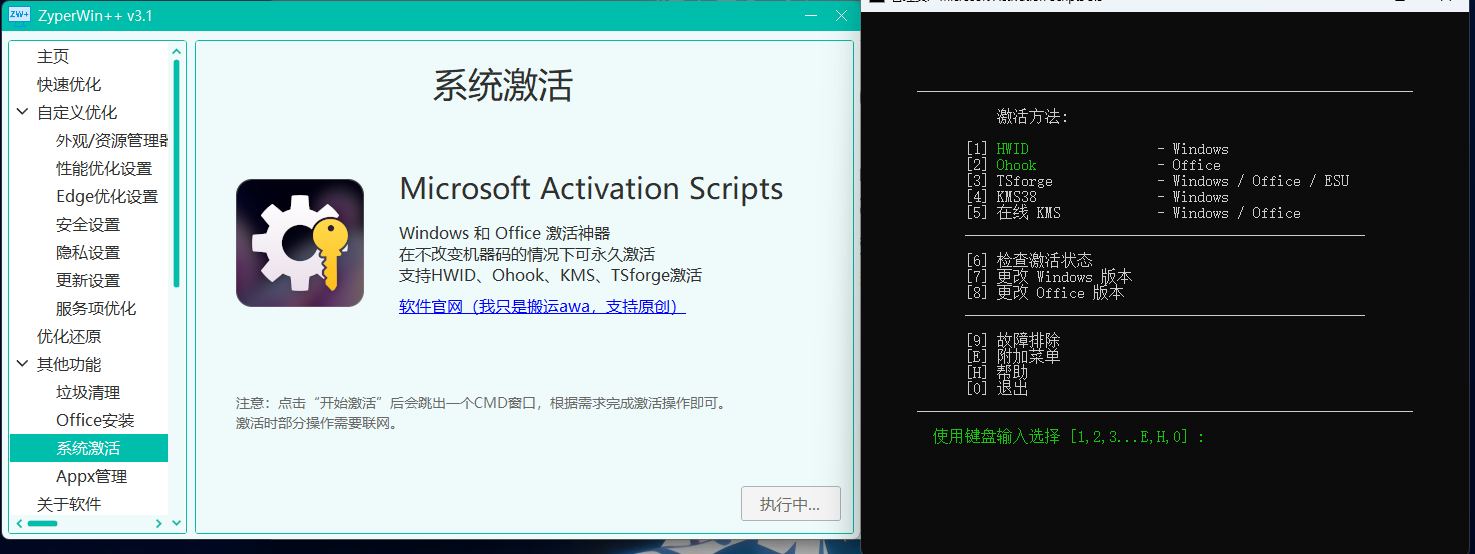Select 服务项优化 in the sidebar
This screenshot has width=1475, height=554.
(x=96, y=309)
